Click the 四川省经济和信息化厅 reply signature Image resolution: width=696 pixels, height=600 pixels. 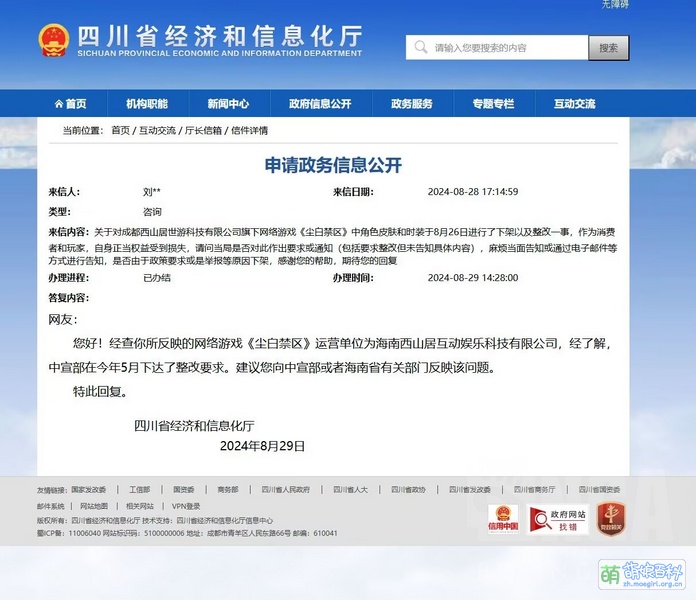click(x=194, y=426)
